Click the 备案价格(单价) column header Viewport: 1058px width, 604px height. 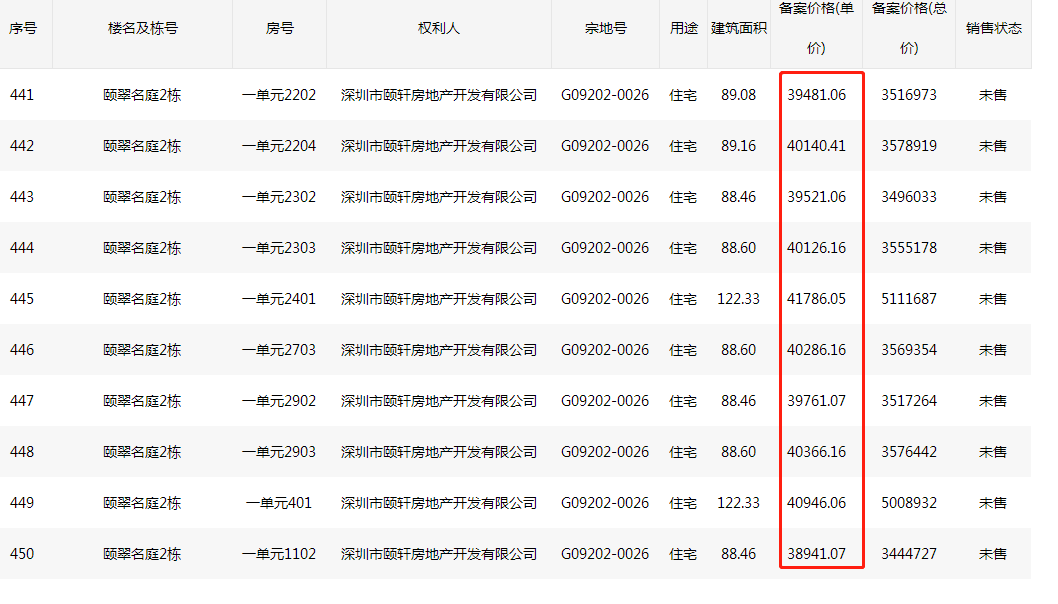pos(816,28)
